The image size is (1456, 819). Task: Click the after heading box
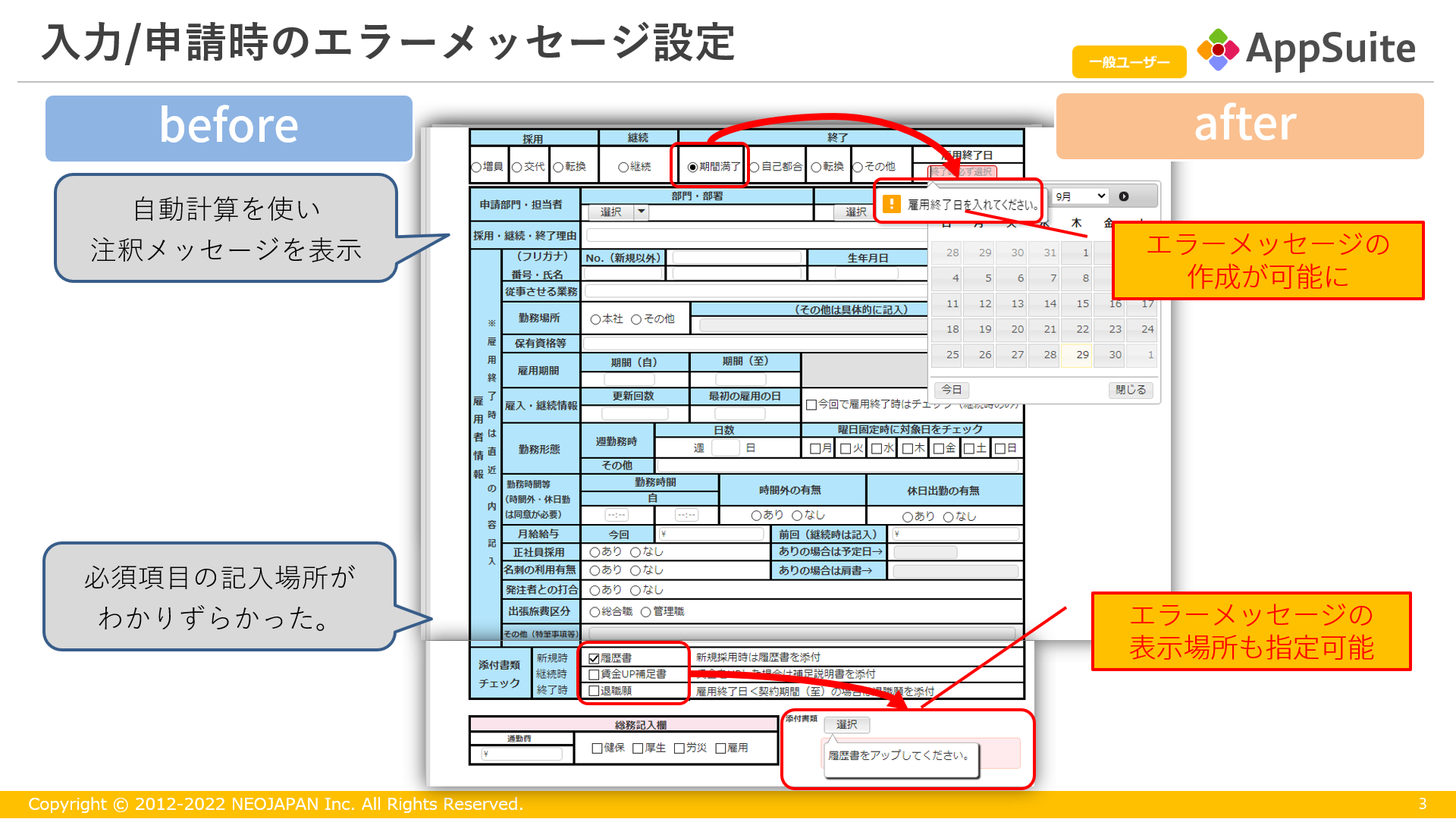1240,126
